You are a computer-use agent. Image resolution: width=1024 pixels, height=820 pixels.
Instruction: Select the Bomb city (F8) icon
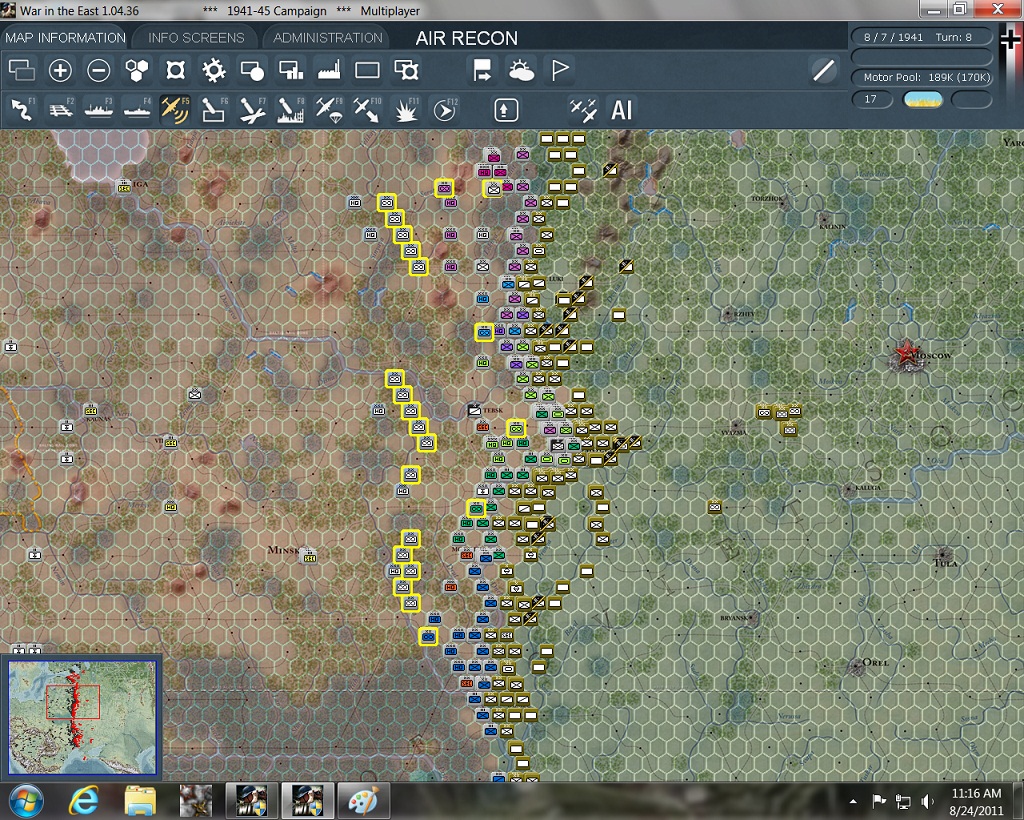291,110
